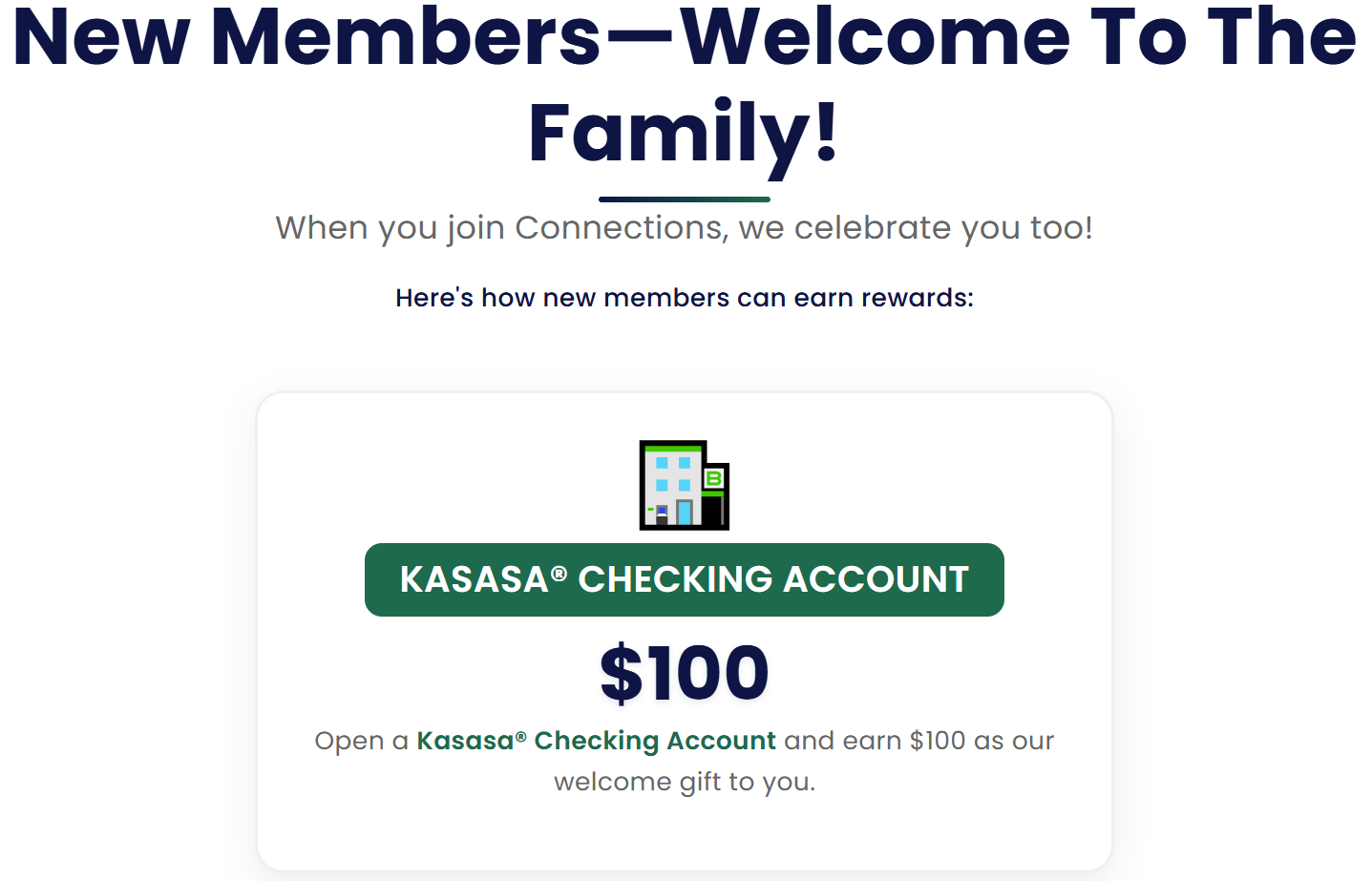Click the word "Family!" in the heading

point(684,133)
